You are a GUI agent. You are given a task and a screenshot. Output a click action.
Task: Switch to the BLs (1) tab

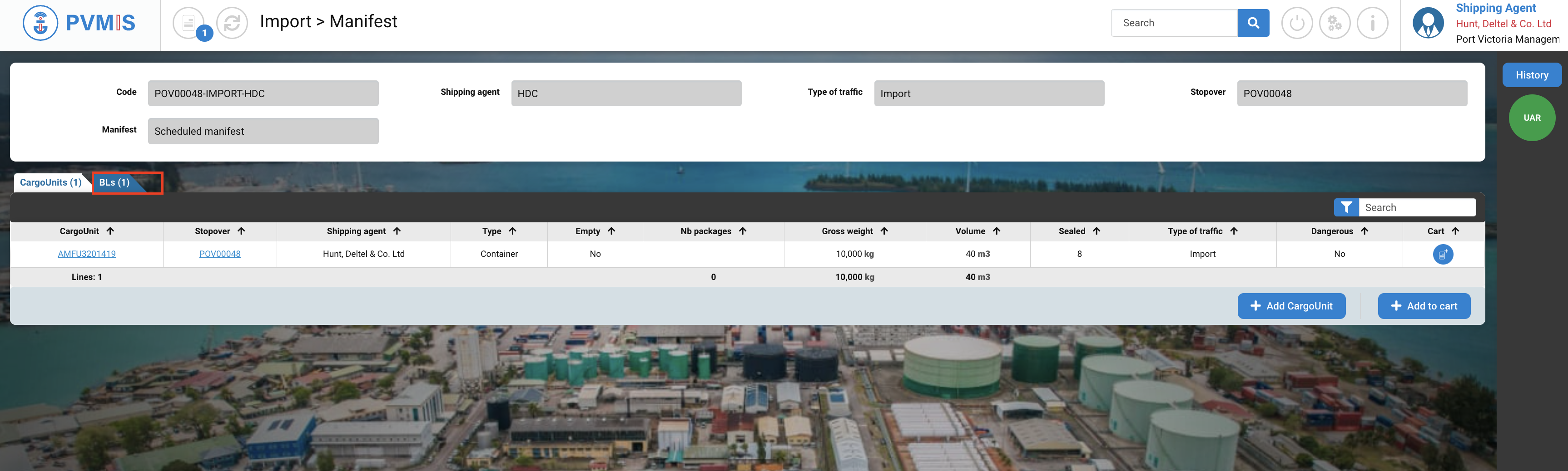pyautogui.click(x=114, y=182)
